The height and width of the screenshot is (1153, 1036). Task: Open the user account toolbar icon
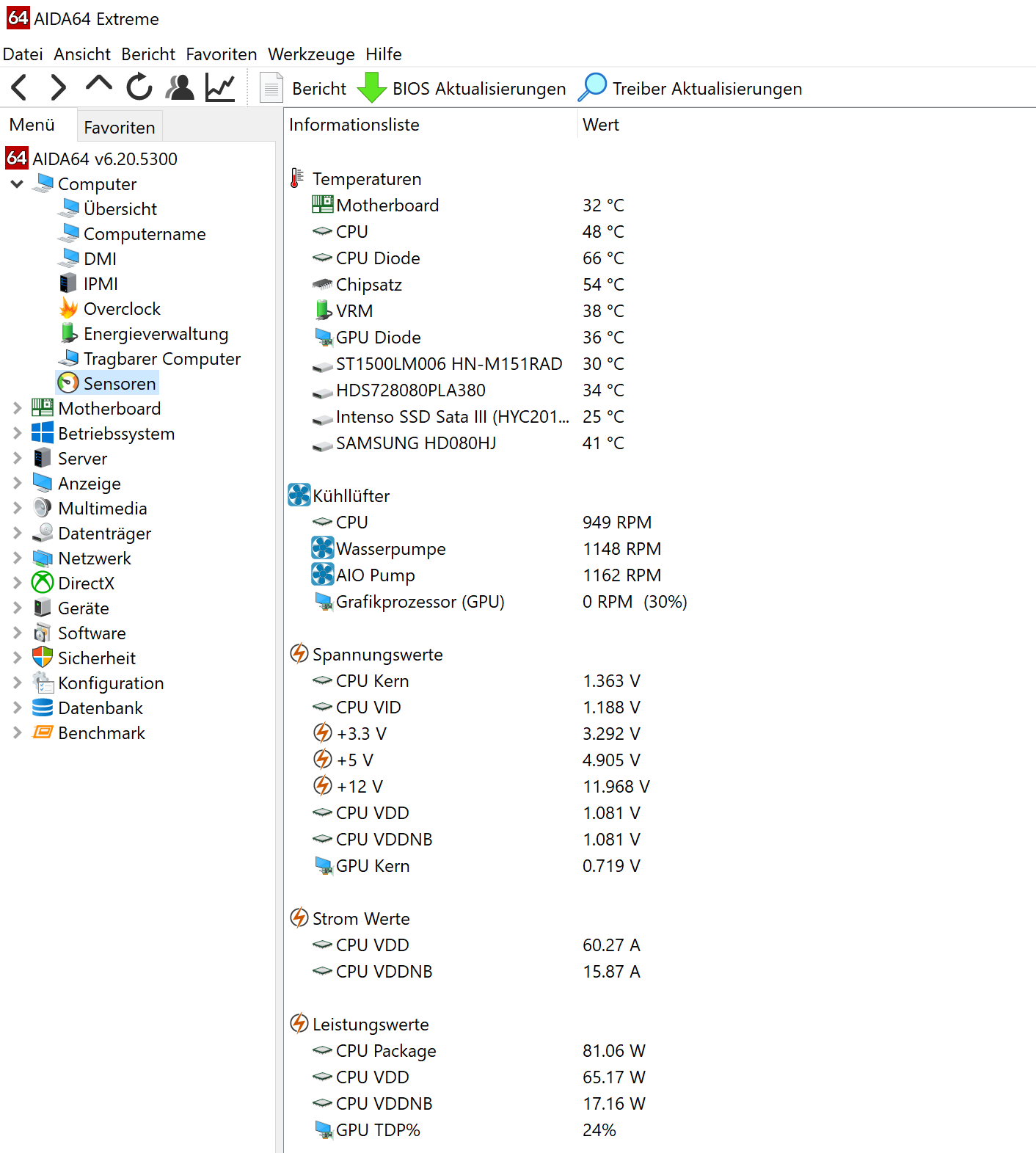180,87
